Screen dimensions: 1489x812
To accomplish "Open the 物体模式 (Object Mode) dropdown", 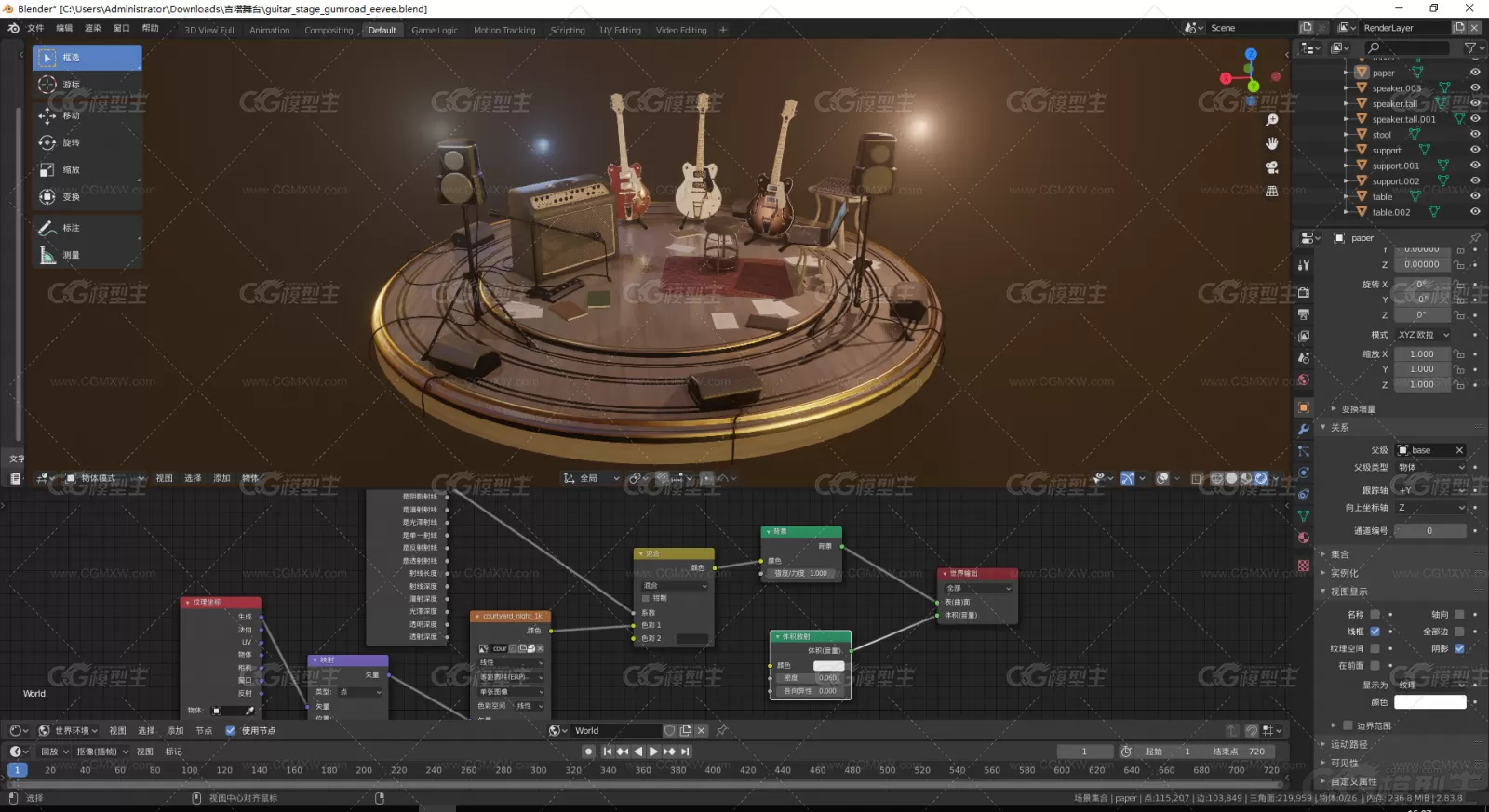I will point(104,478).
